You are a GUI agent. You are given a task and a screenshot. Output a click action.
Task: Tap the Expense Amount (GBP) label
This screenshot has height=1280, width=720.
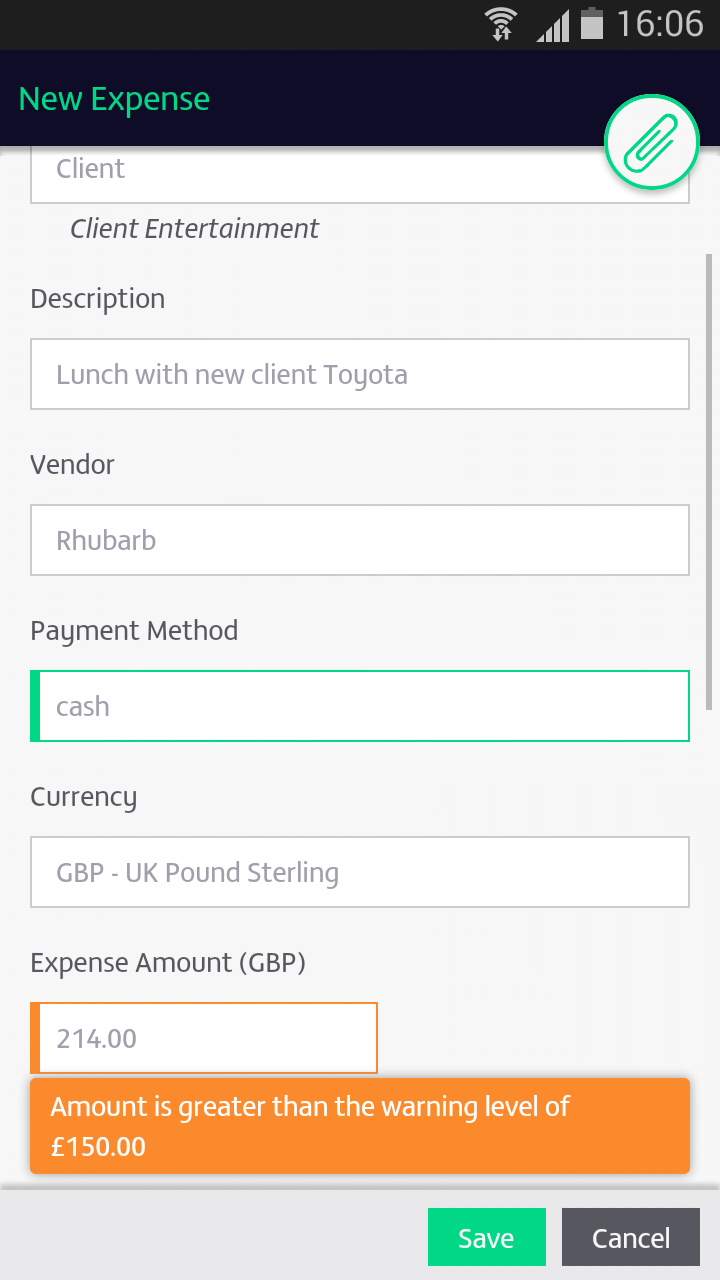coord(168,963)
